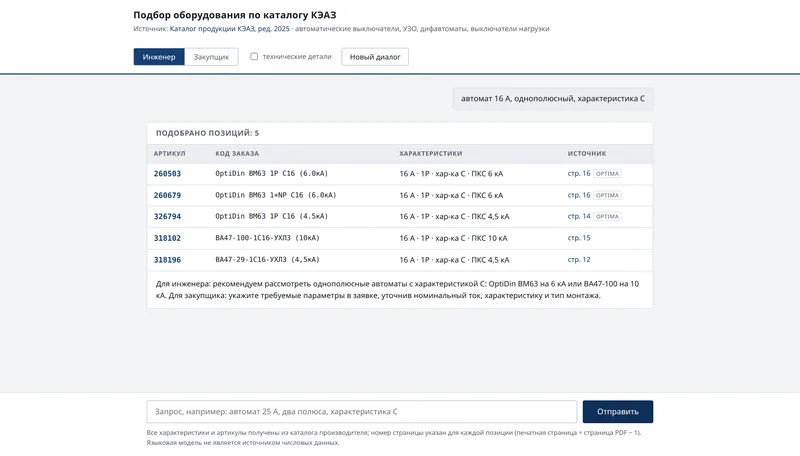Click the user message автомат 16 А, однополюсный
Viewport: 800px width, 456px height.
(553, 99)
